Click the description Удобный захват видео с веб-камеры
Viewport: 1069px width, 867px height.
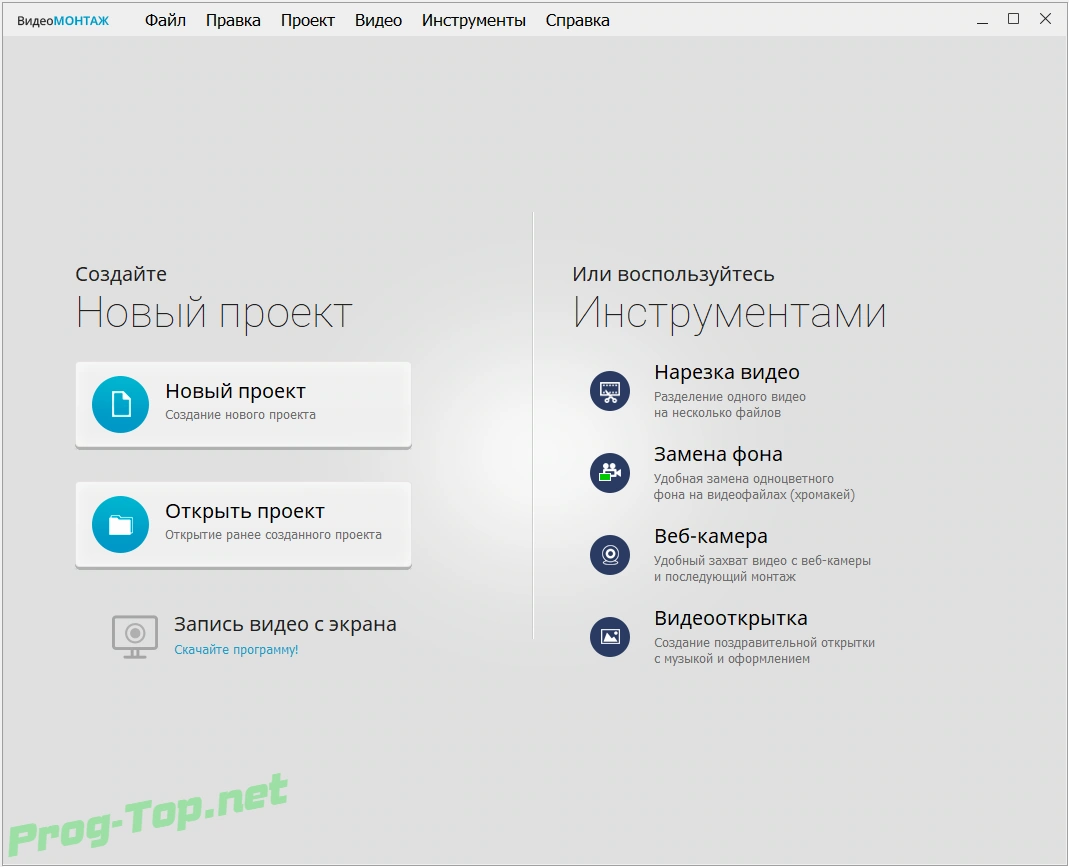(762, 560)
